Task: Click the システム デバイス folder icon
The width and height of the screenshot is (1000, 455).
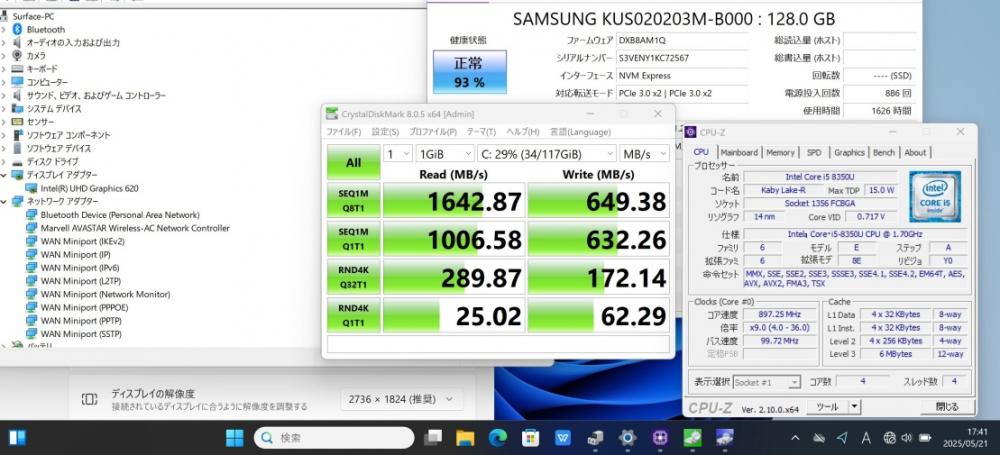Action: click(17, 108)
